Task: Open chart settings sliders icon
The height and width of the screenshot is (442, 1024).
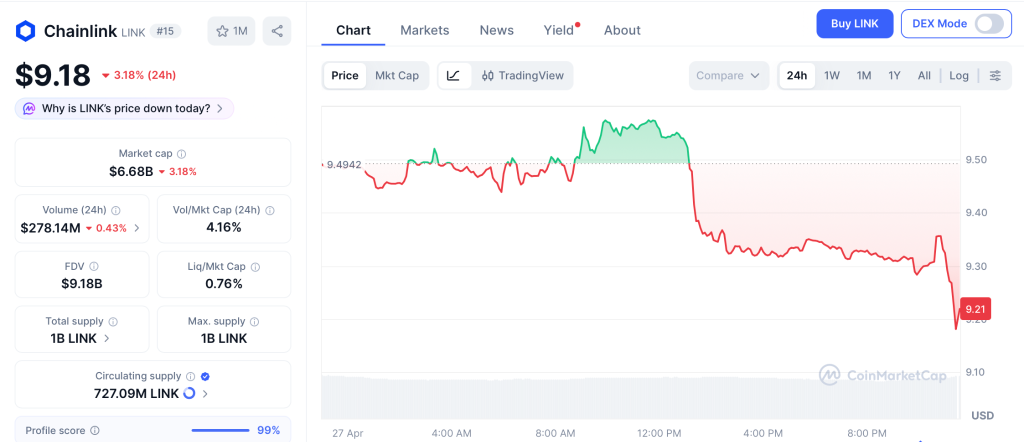Action: [x=994, y=76]
